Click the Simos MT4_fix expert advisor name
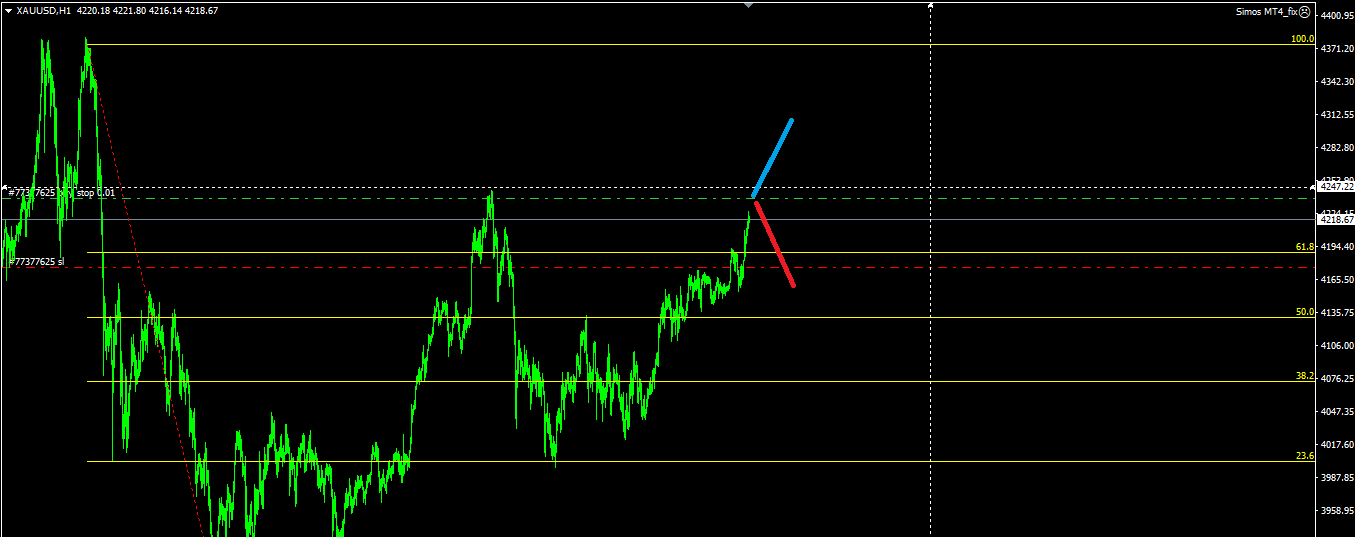 (1268, 12)
